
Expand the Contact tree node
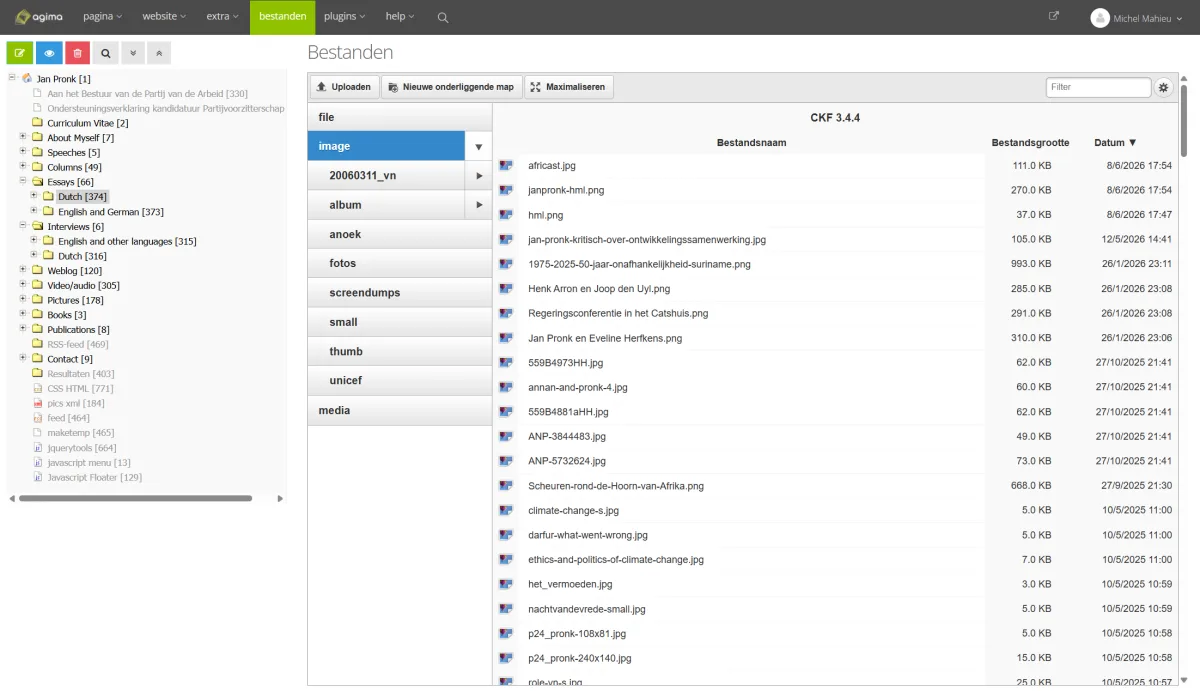click(23, 358)
